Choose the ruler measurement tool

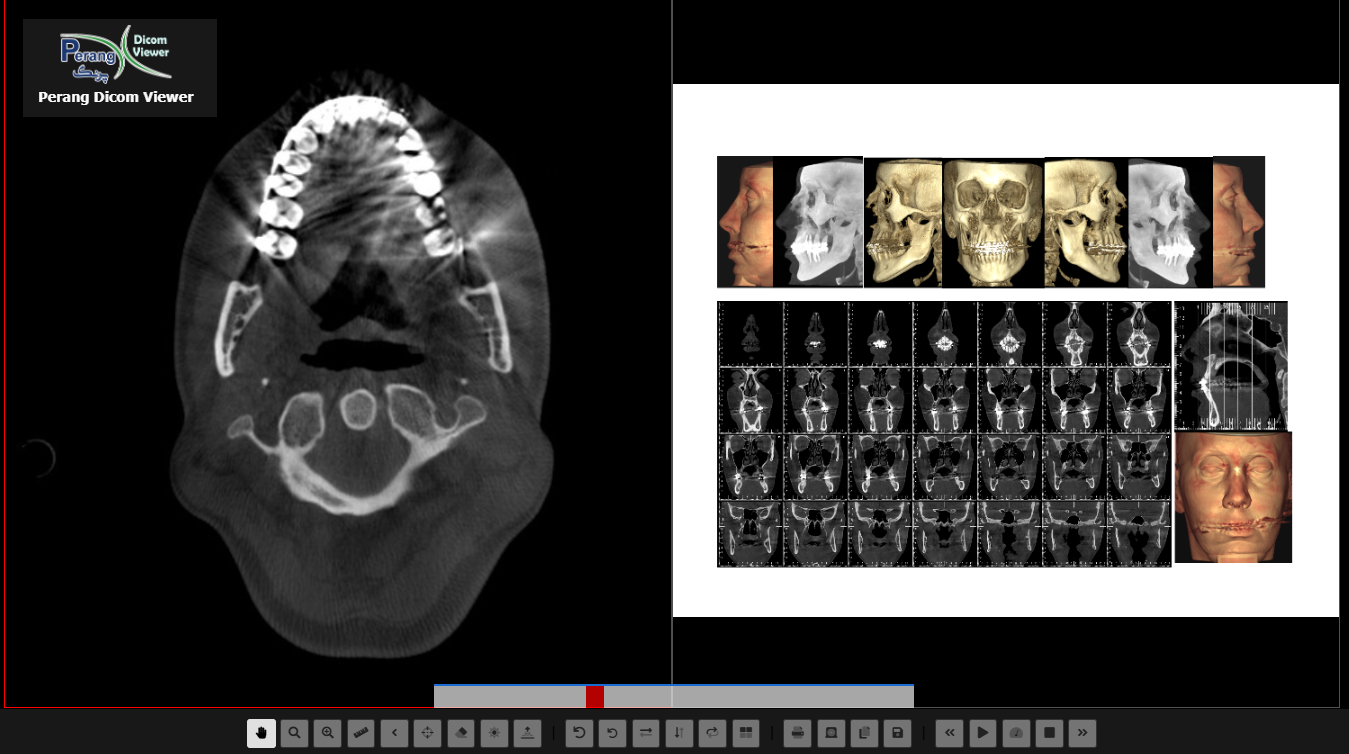tap(361, 733)
